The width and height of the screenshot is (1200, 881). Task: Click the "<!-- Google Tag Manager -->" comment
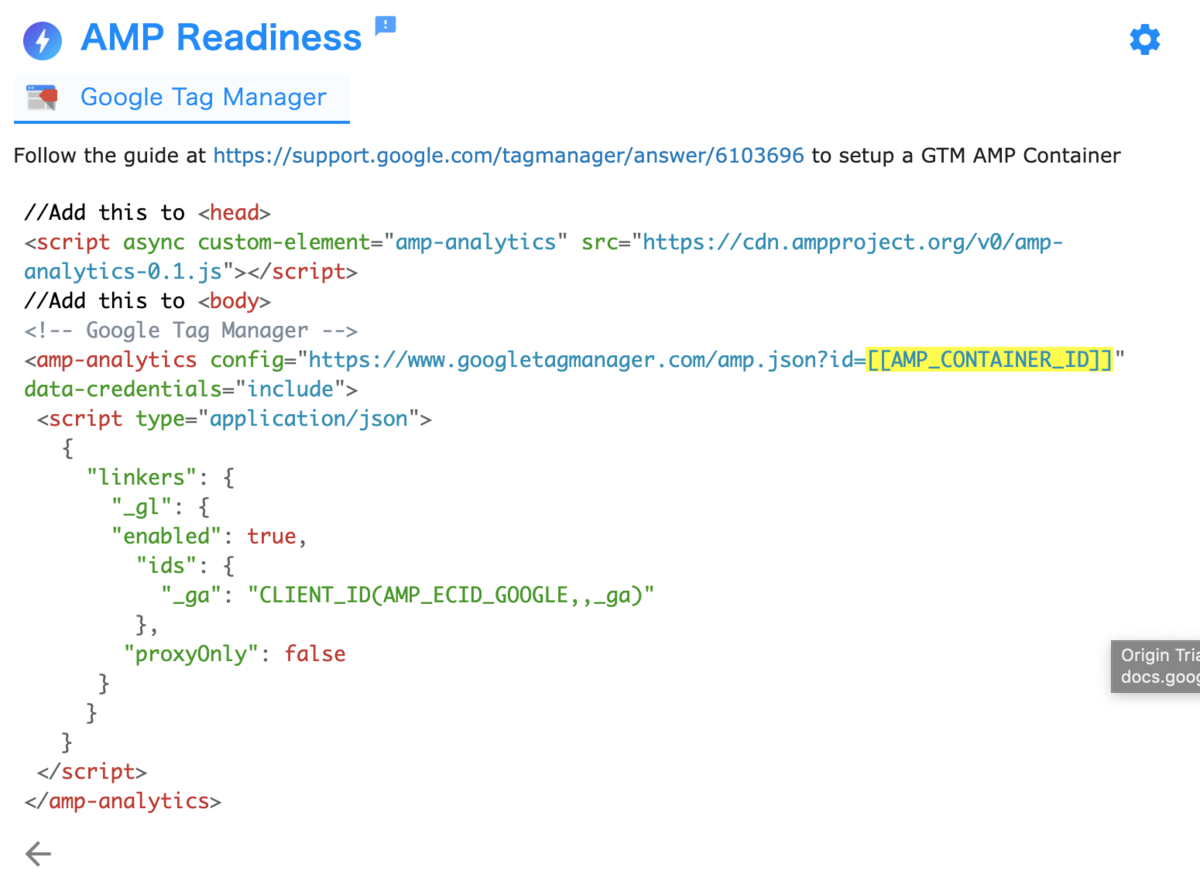pos(191,331)
